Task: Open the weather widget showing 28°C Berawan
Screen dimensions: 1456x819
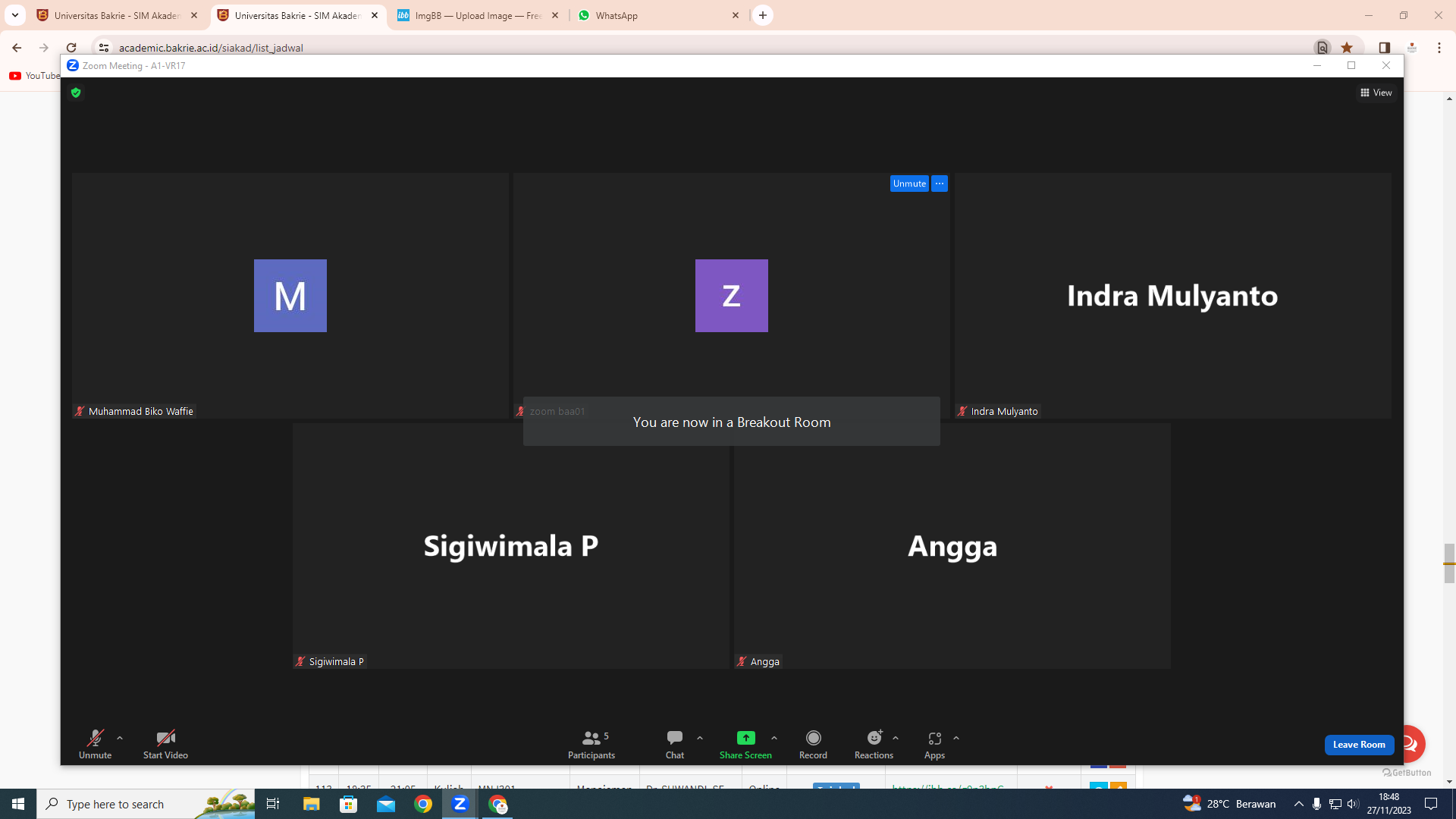Action: pyautogui.click(x=1229, y=804)
